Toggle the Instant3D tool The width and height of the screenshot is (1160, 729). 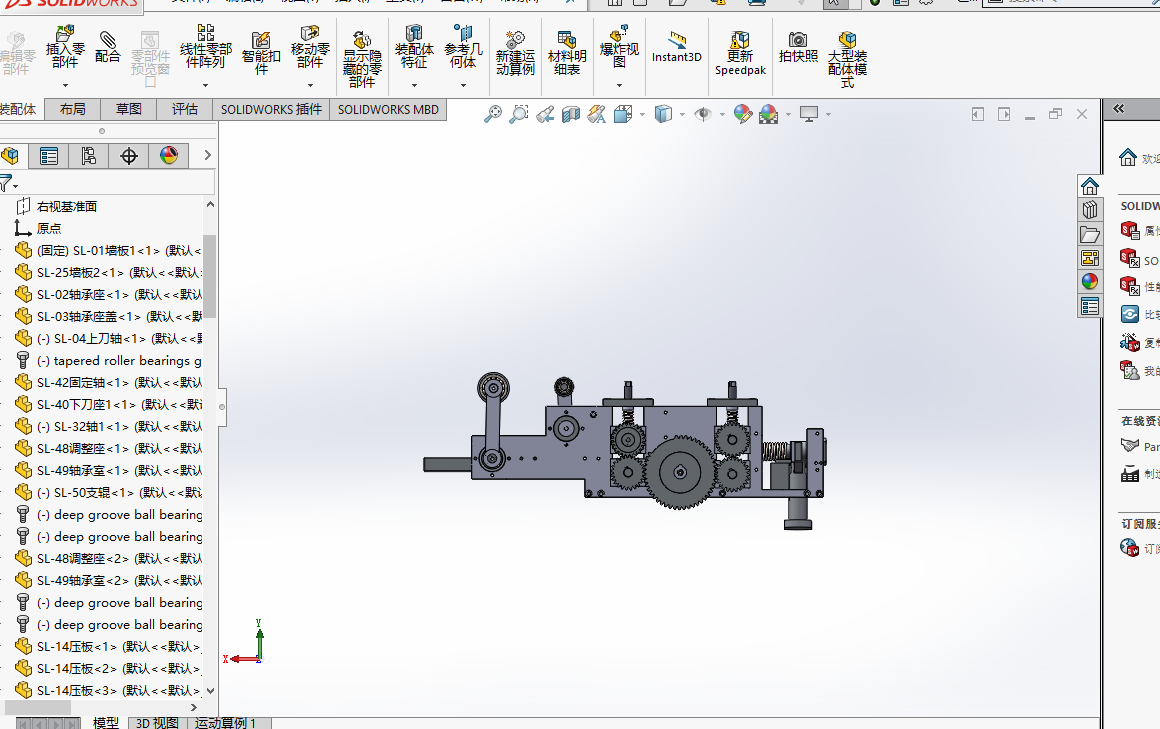[x=676, y=47]
